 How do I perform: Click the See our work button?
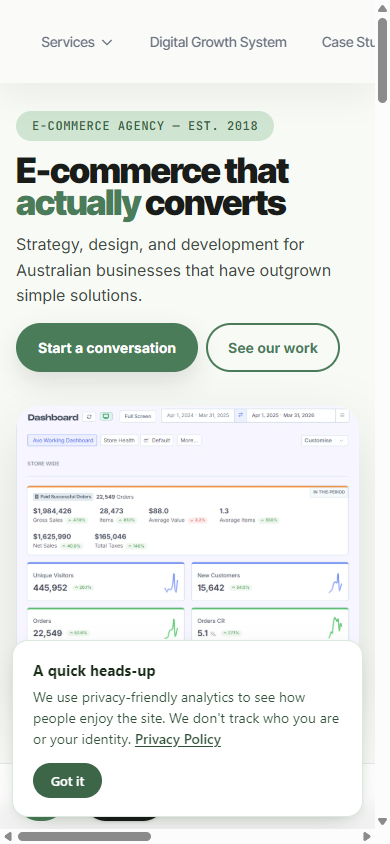click(273, 348)
